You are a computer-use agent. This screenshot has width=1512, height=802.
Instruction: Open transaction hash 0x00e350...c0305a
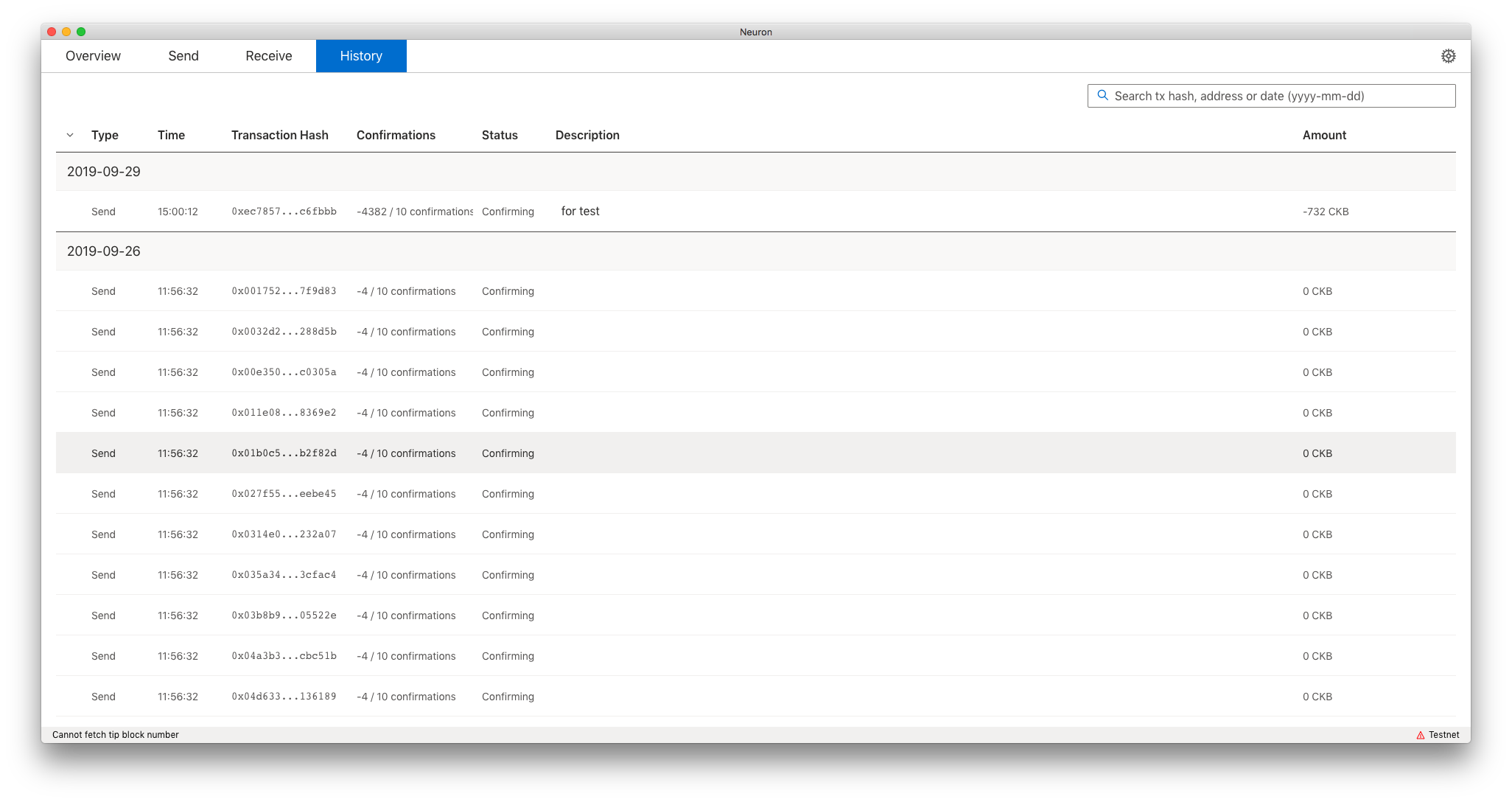[x=284, y=372]
